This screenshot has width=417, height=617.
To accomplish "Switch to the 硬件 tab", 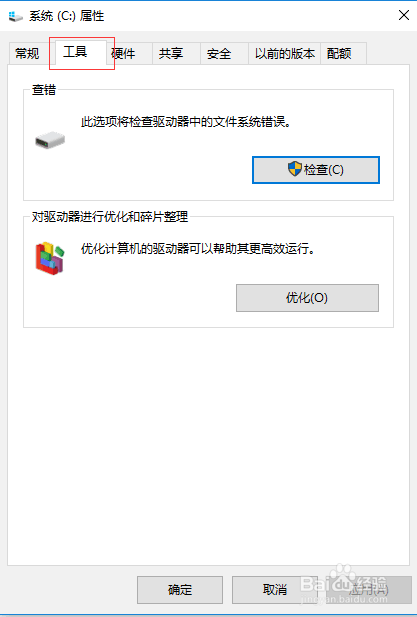I will pyautogui.click(x=128, y=54).
